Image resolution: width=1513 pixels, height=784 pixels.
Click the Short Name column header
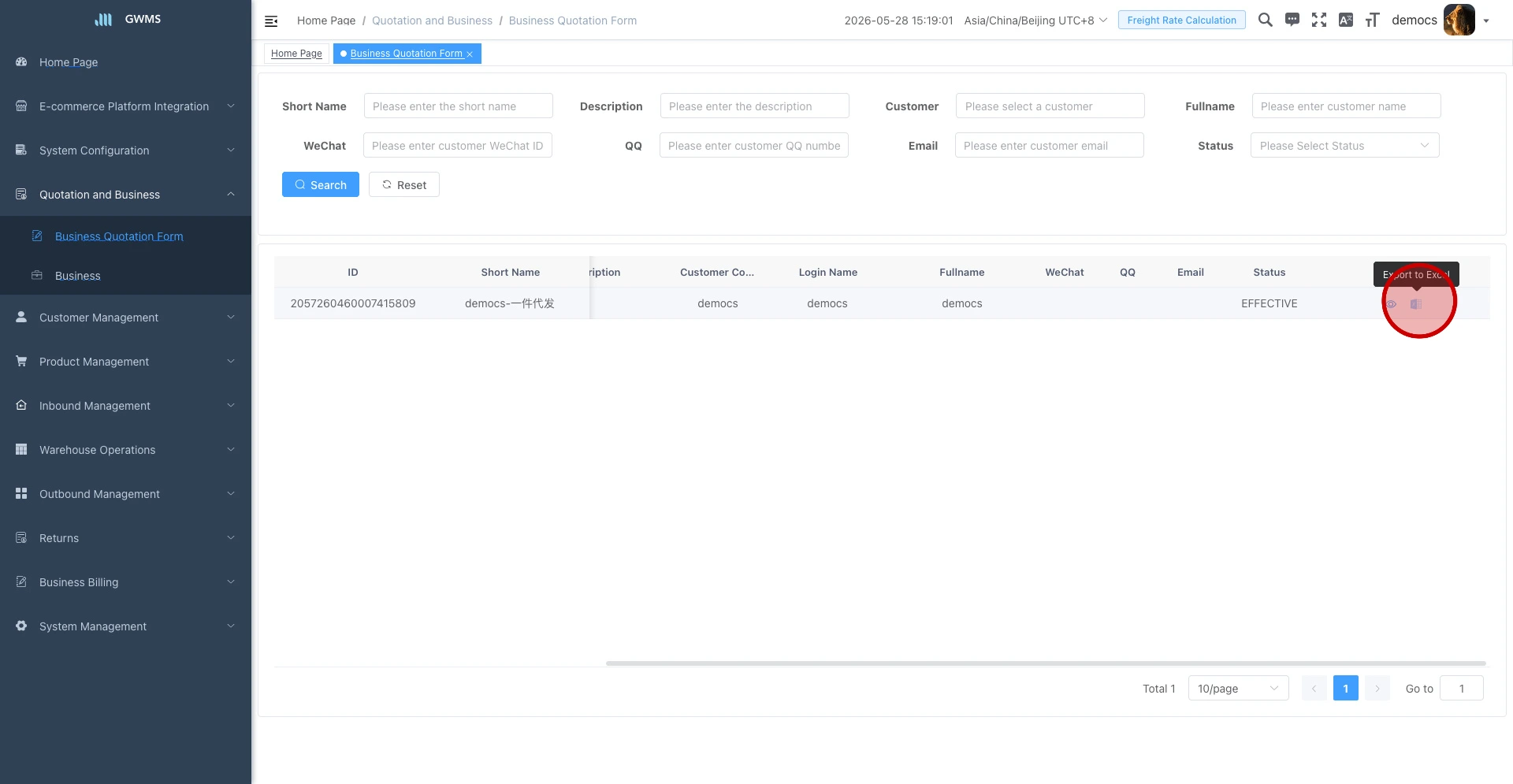point(511,273)
